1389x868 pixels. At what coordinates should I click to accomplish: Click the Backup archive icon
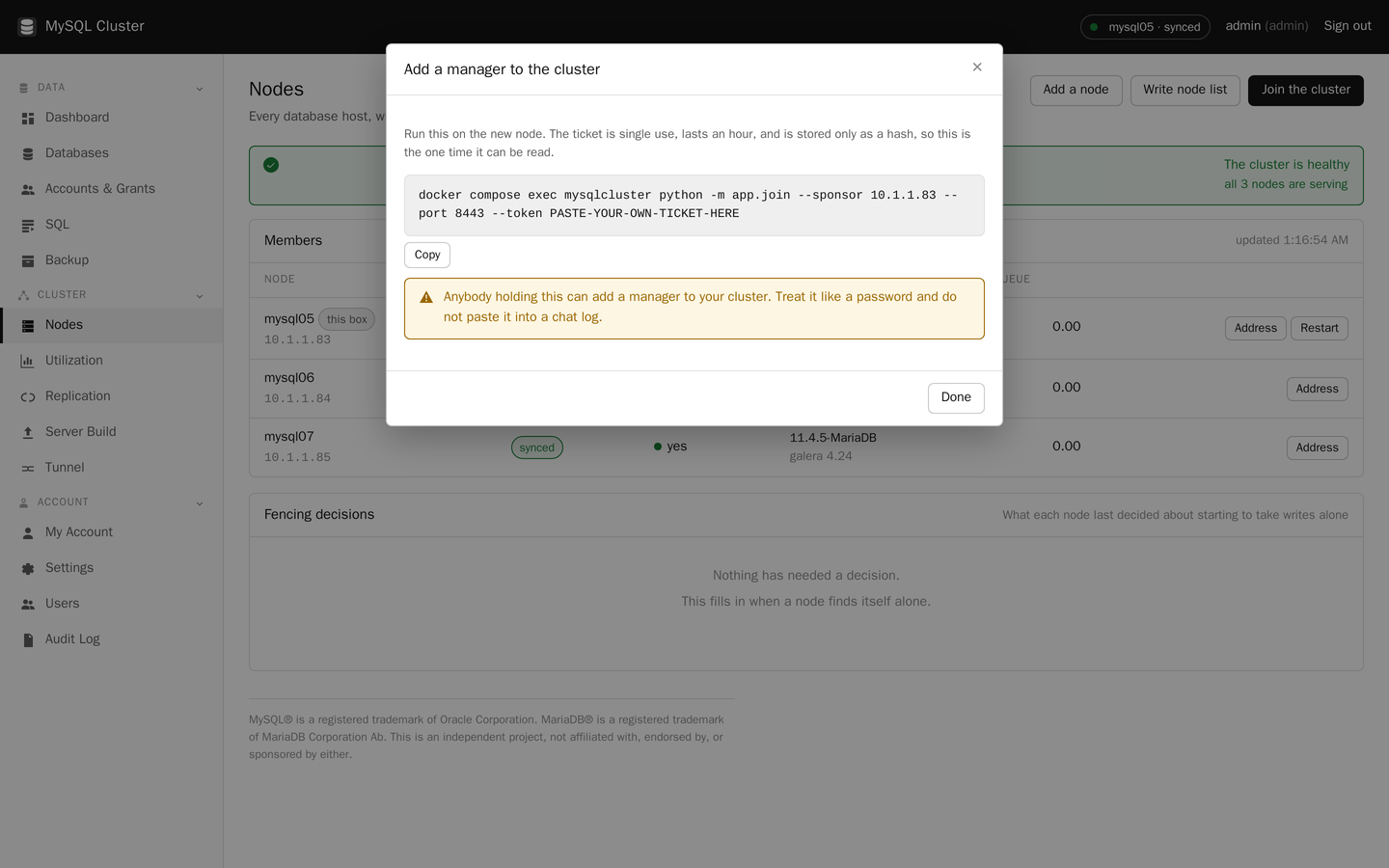click(28, 261)
